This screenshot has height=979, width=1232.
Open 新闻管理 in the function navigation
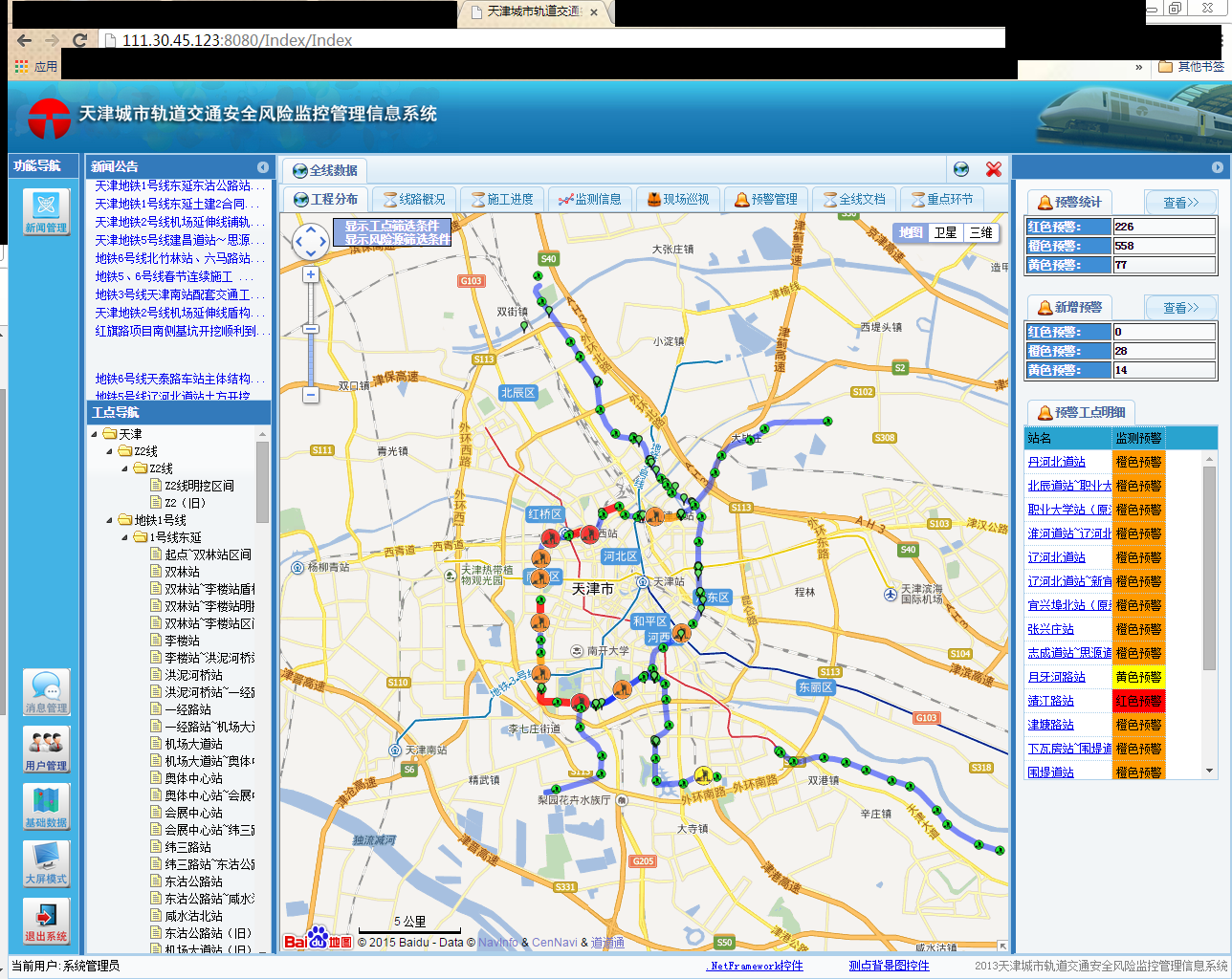click(46, 211)
